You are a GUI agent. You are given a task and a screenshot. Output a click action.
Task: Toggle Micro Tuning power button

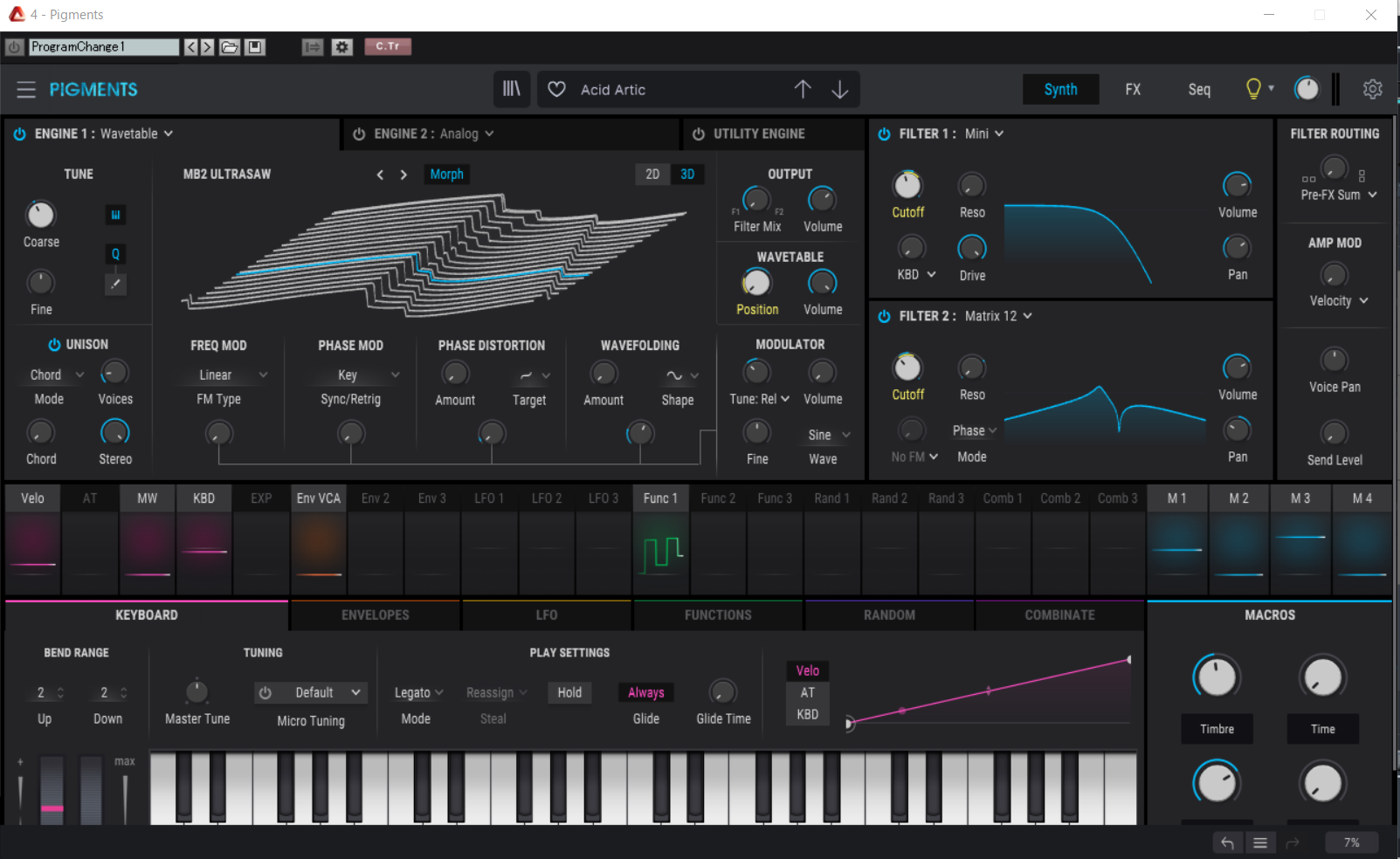click(266, 692)
